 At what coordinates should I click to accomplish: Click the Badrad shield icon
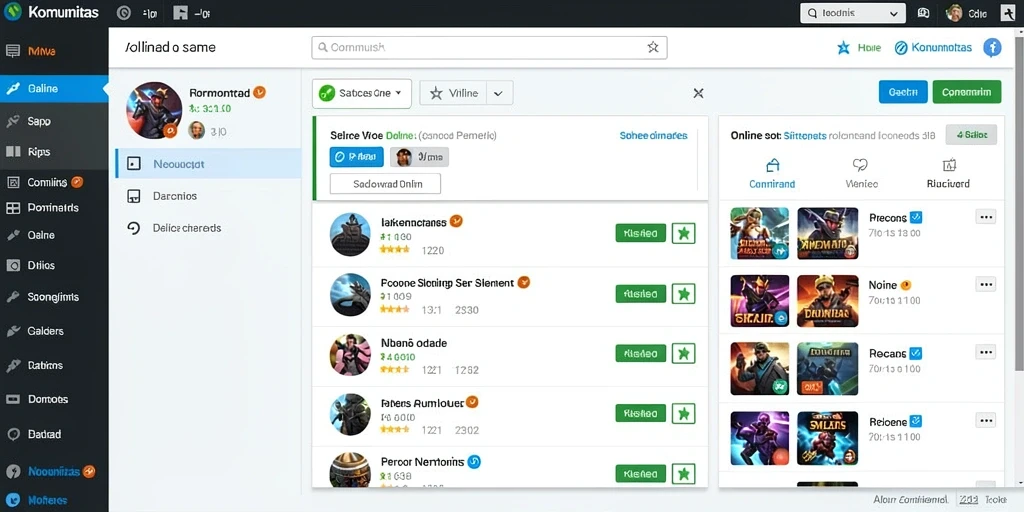point(13,434)
